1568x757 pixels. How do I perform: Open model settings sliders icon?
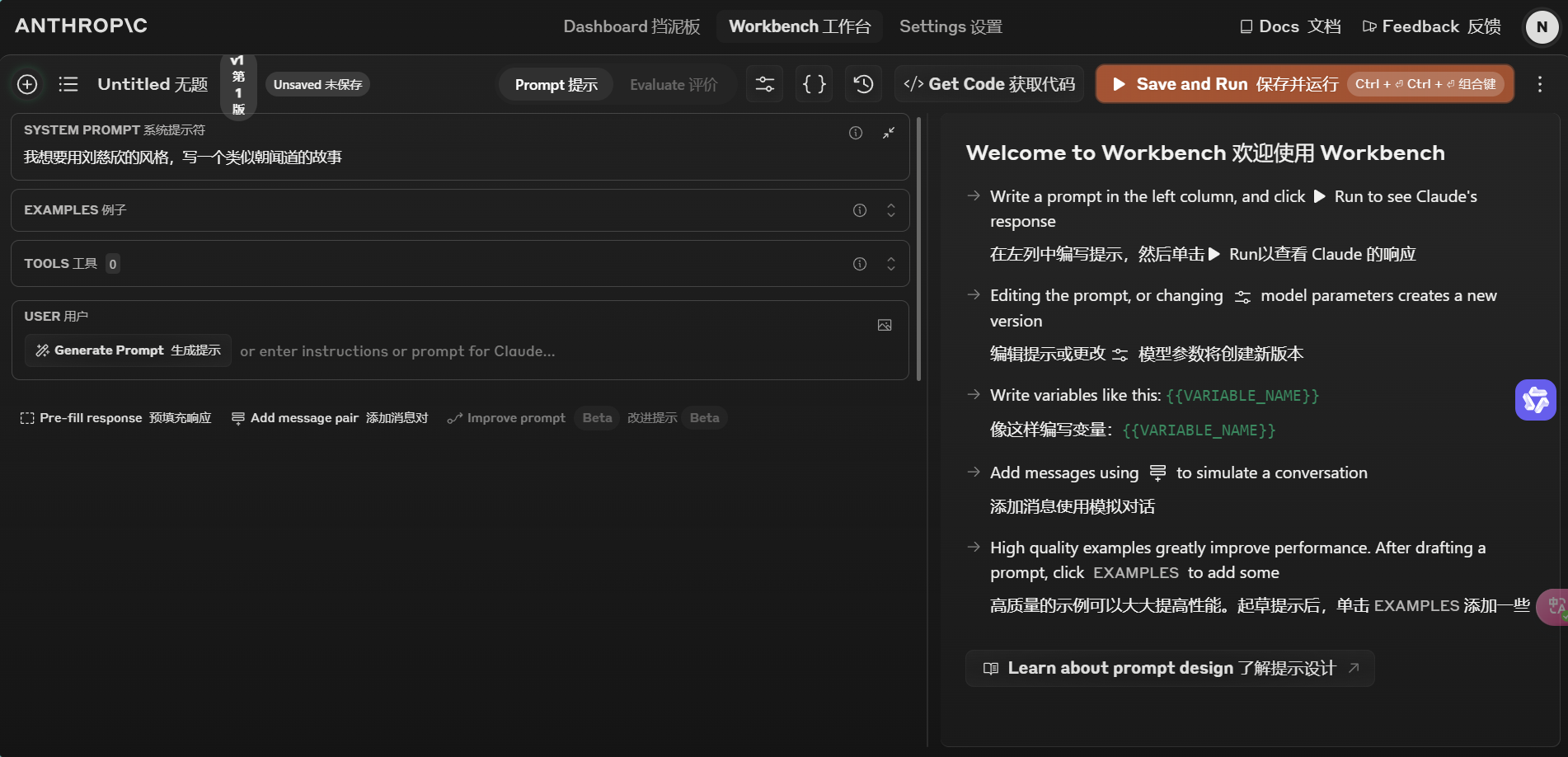(764, 84)
